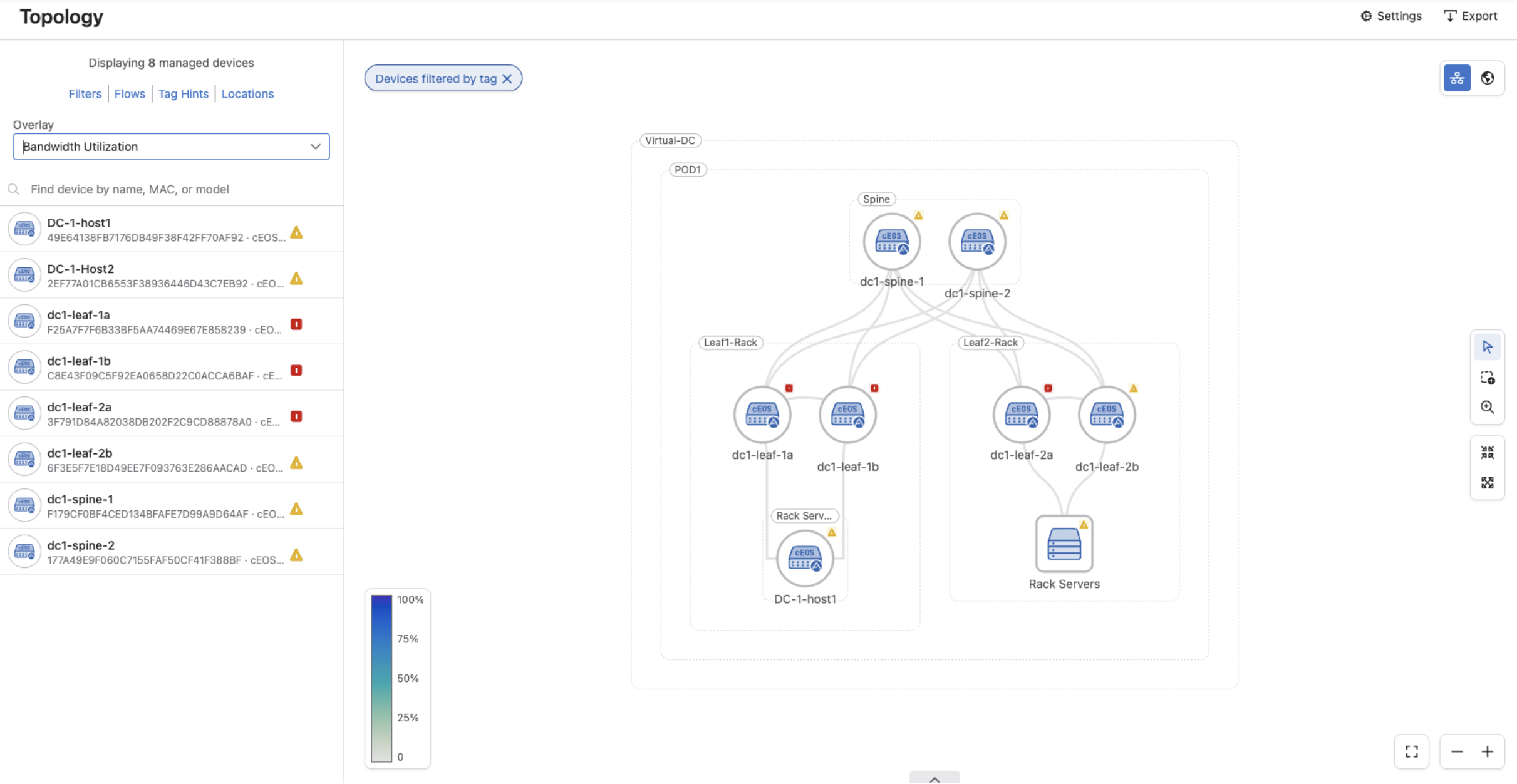The image size is (1517, 784).
Task: Collapse the POD1 container label
Action: click(x=688, y=170)
